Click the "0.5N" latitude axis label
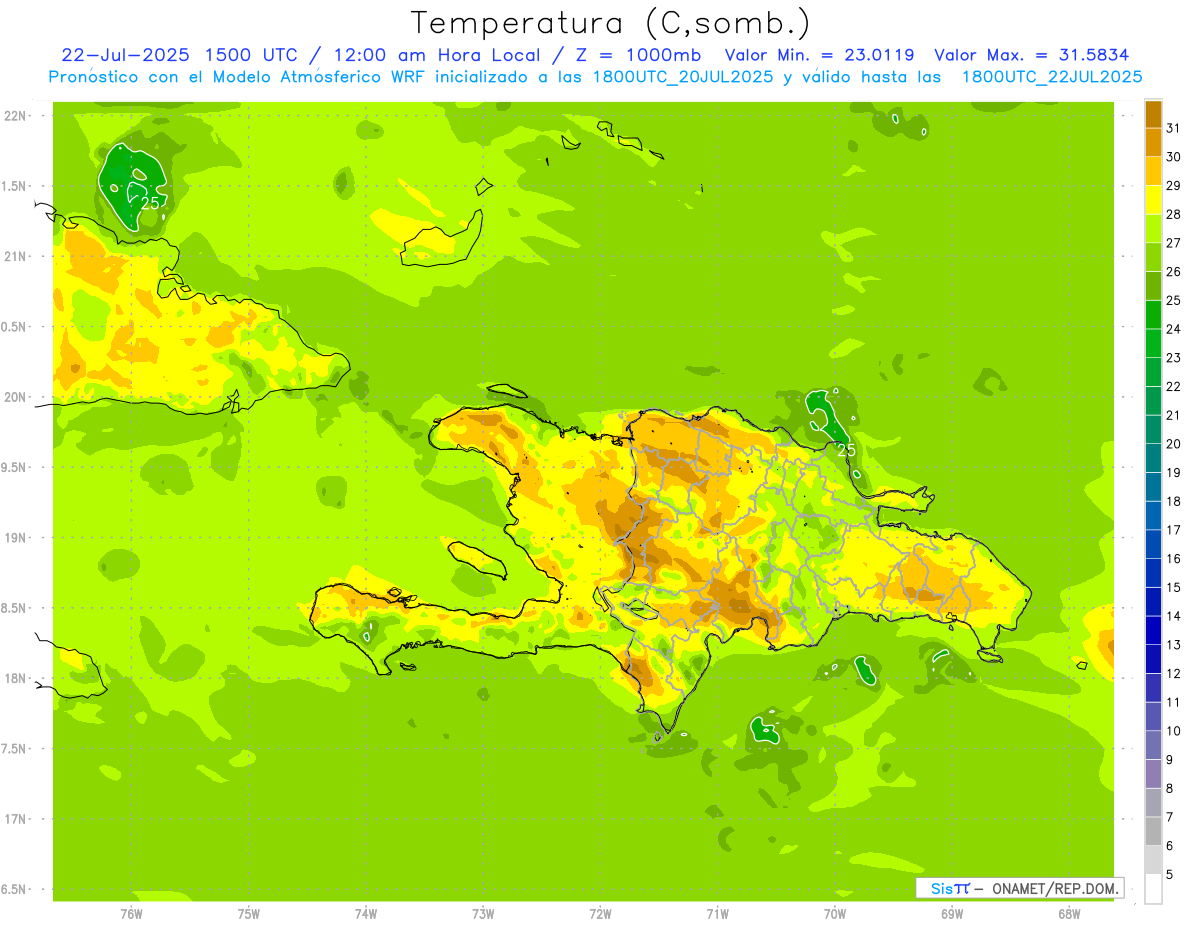1200x927 pixels. [15, 327]
